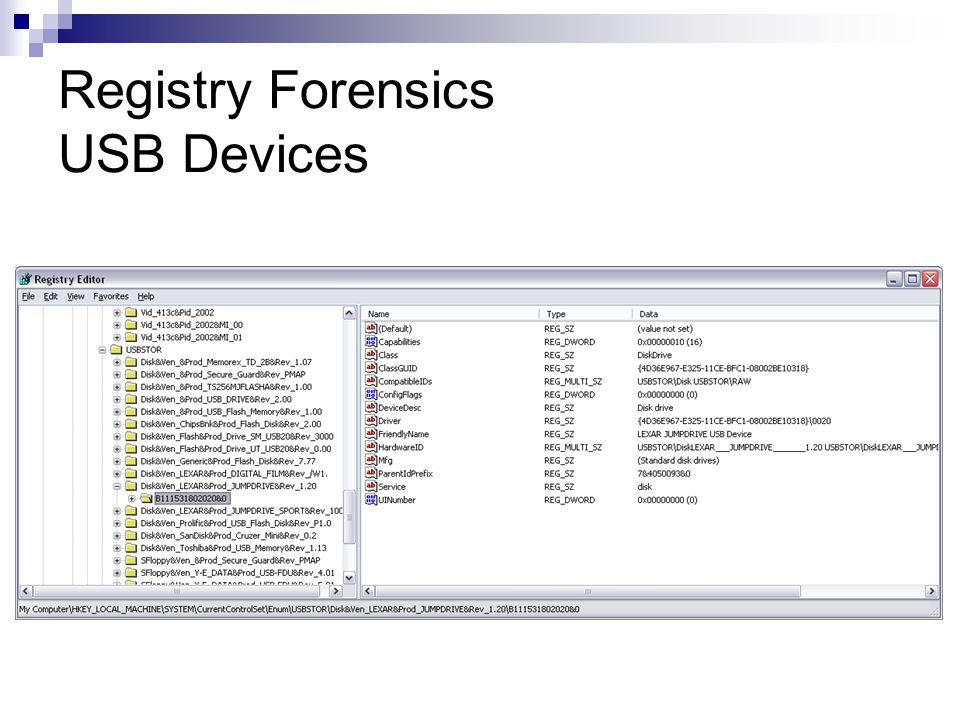
Task: Select the Driver value name
Action: click(x=389, y=421)
